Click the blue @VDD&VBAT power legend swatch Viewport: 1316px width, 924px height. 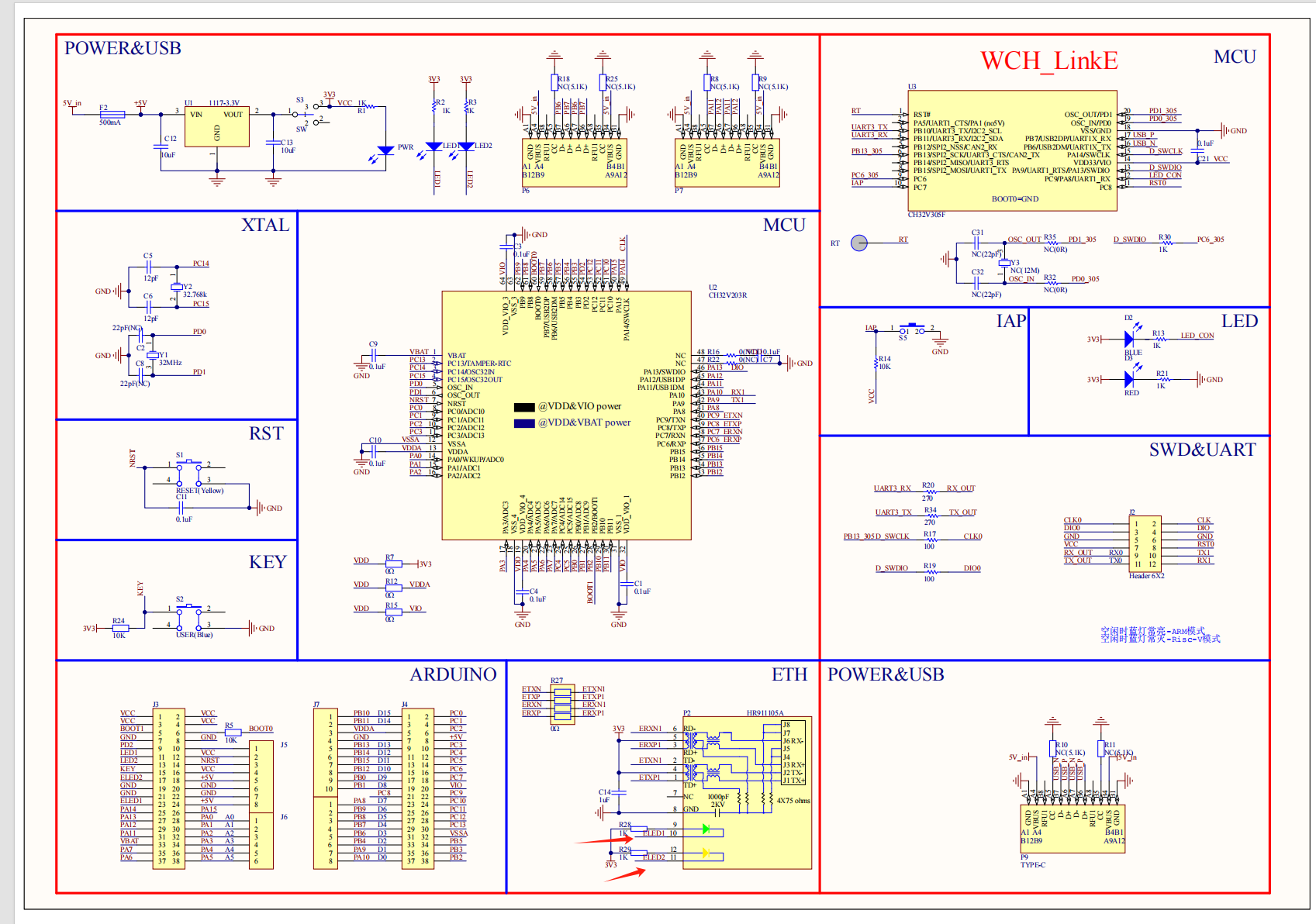click(524, 423)
